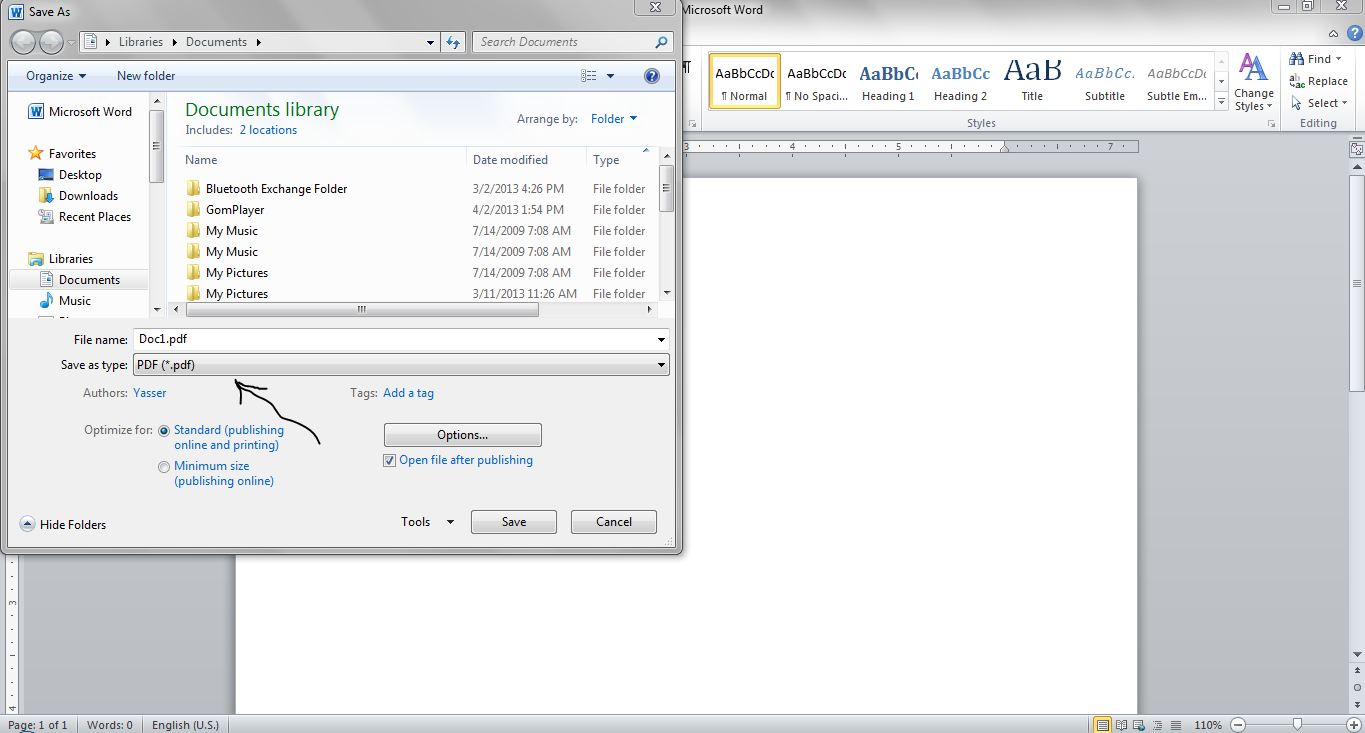Click the Options... button
Viewport: 1365px width, 733px height.
tap(463, 435)
